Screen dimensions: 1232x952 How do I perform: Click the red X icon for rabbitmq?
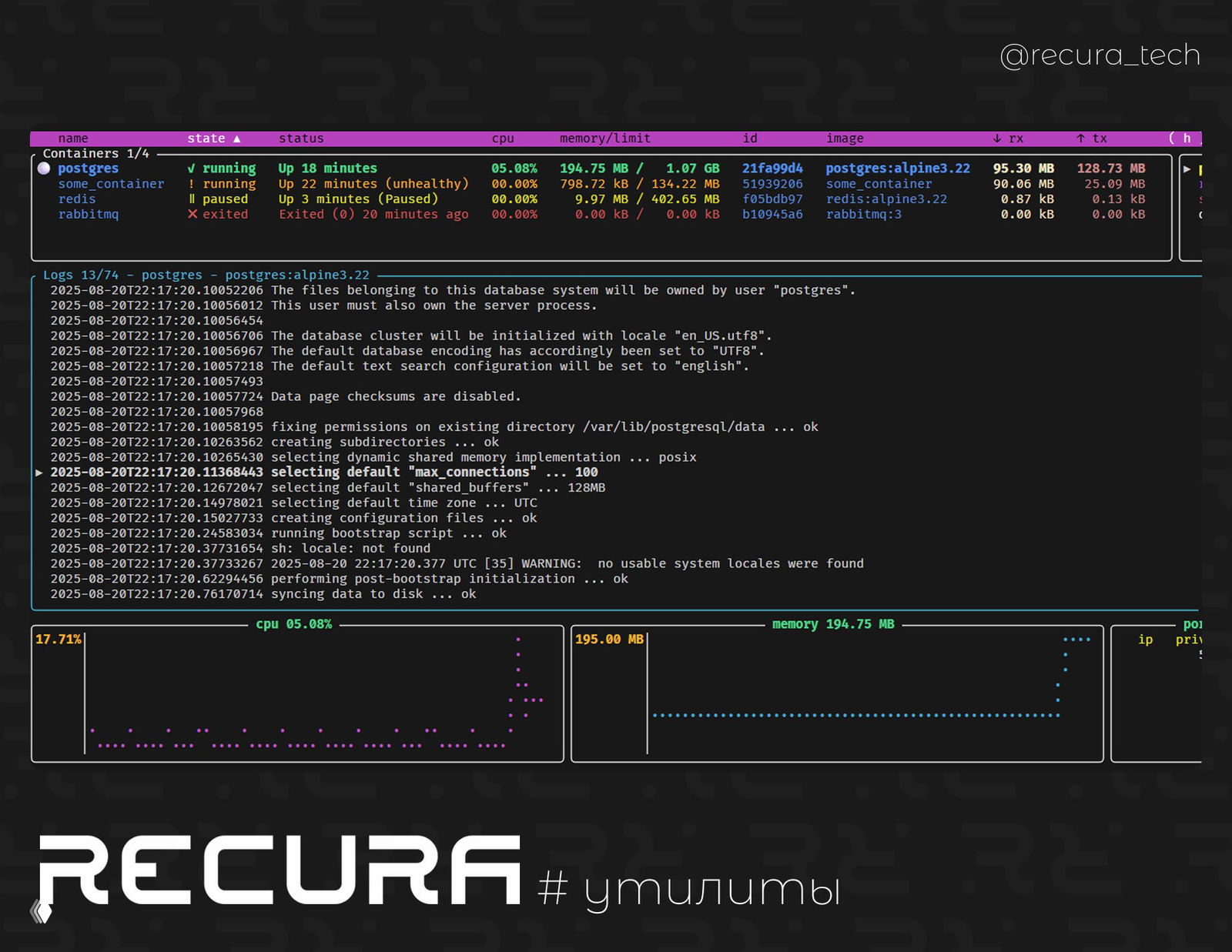coord(192,215)
